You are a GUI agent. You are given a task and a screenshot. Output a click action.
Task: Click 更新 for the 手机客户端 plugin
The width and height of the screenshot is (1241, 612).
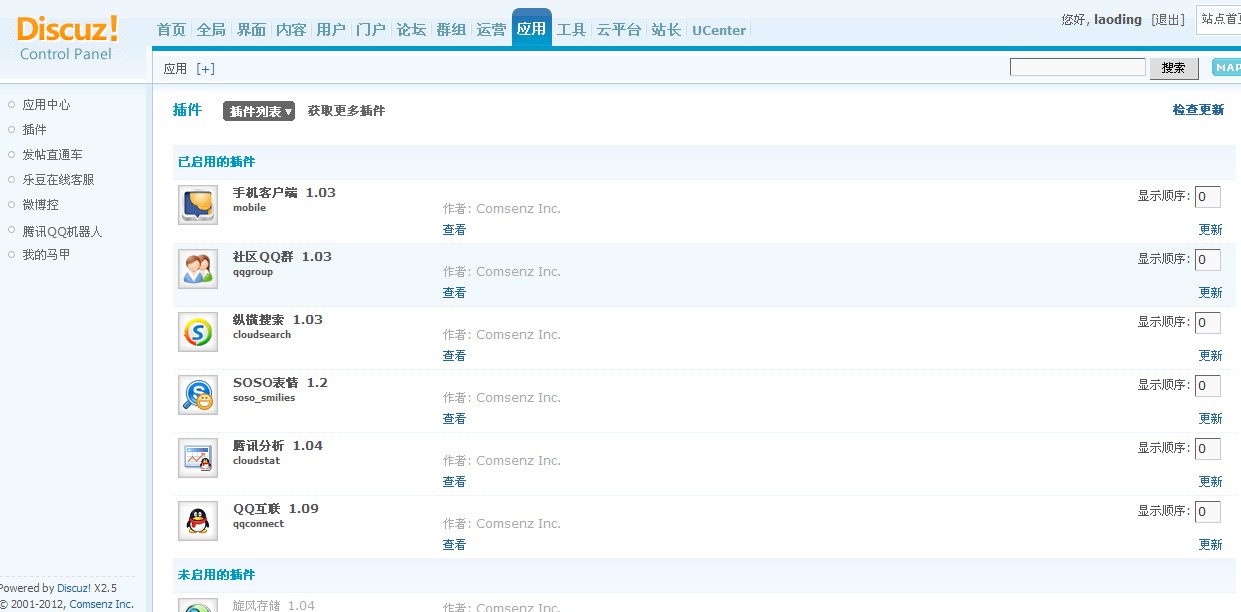coord(1210,230)
